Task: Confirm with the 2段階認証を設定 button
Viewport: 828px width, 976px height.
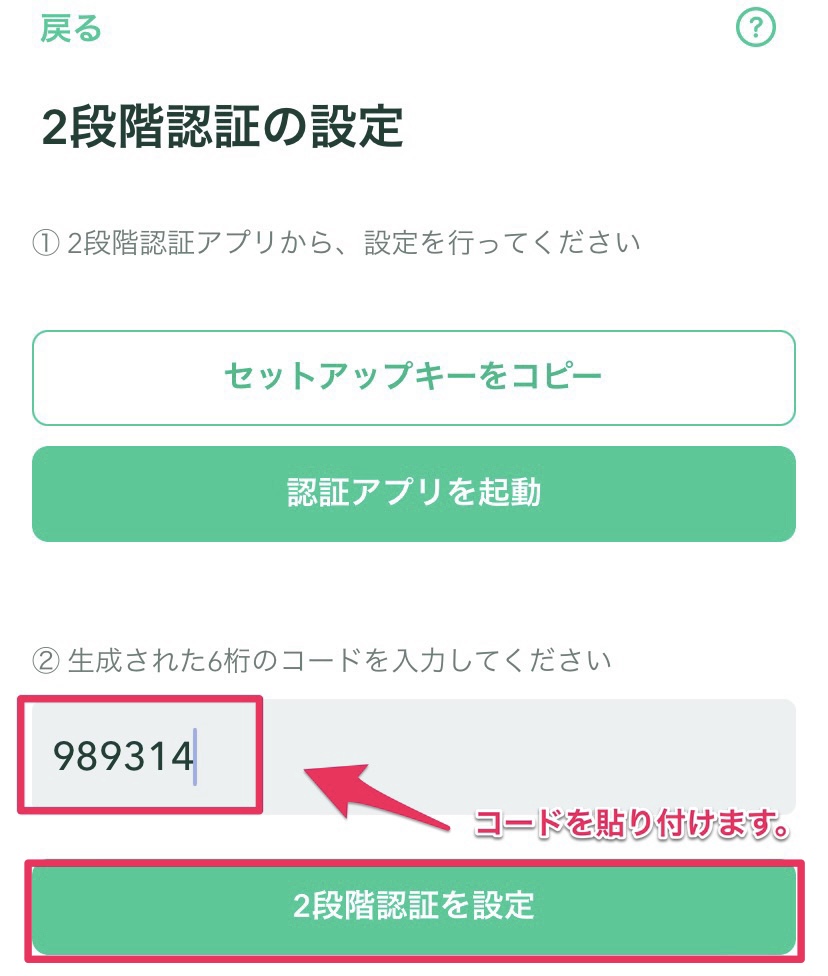Action: click(414, 906)
